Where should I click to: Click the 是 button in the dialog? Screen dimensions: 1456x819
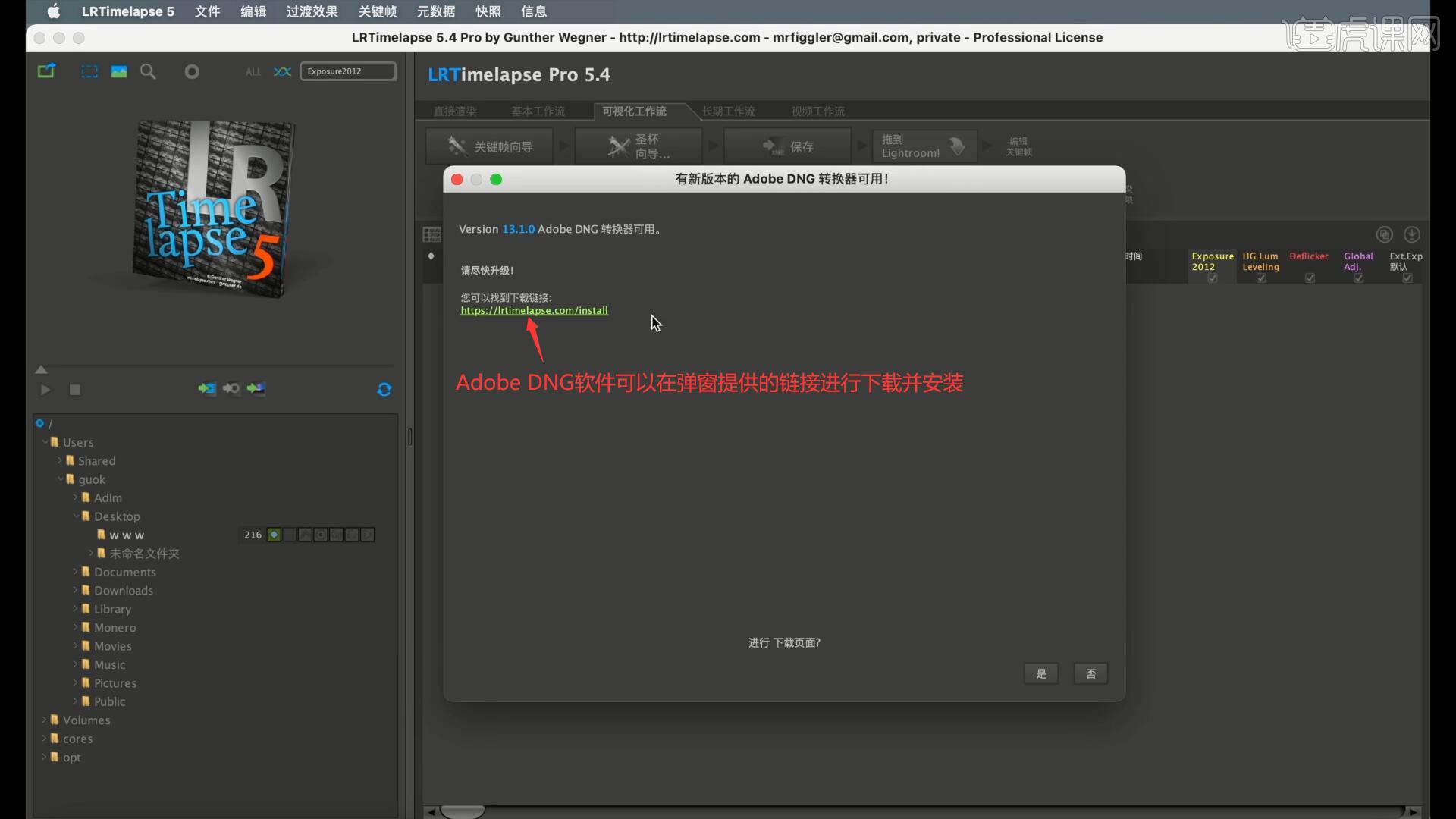(1040, 673)
